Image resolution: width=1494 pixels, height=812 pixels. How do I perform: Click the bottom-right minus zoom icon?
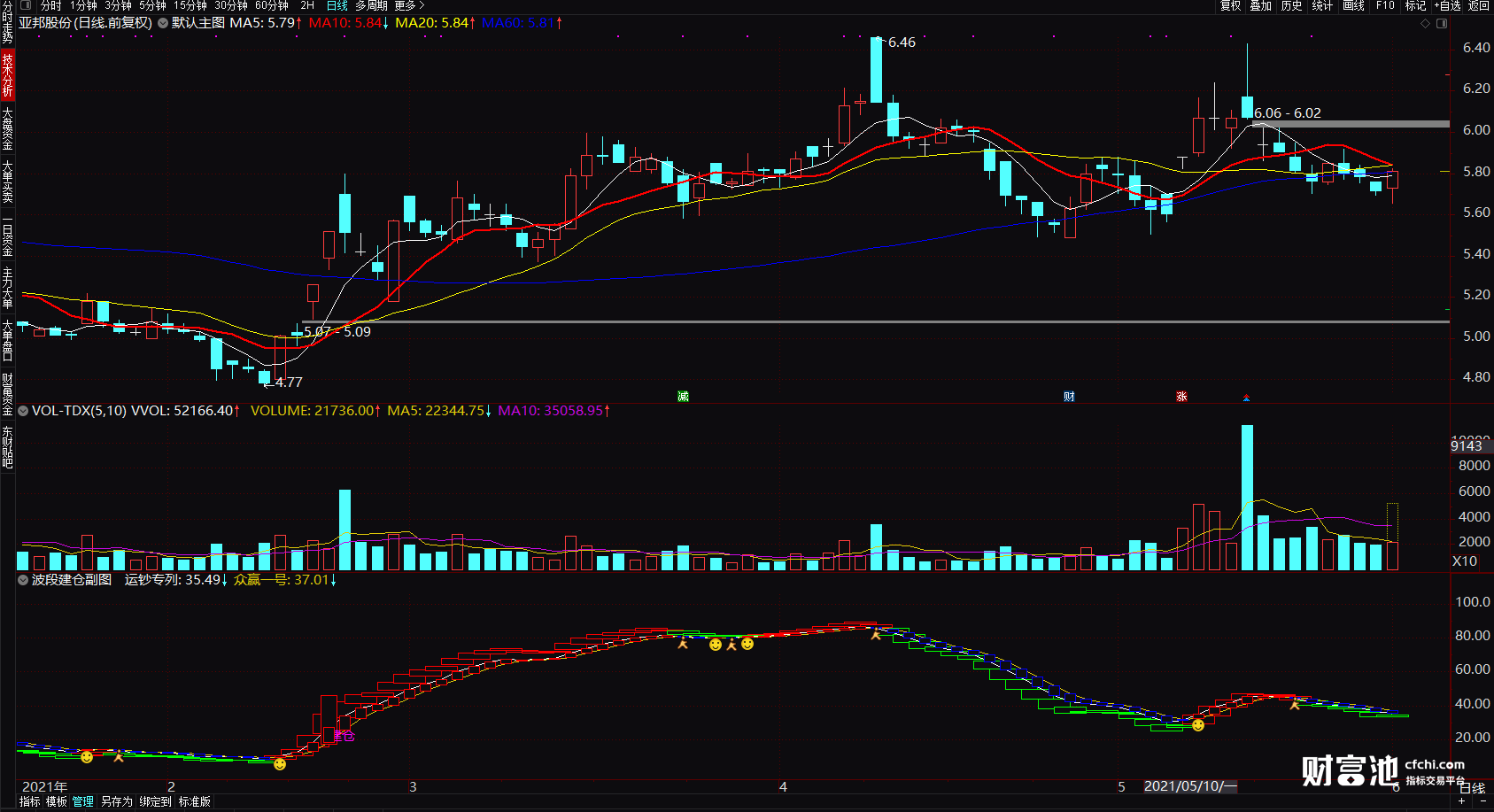tap(1483, 800)
